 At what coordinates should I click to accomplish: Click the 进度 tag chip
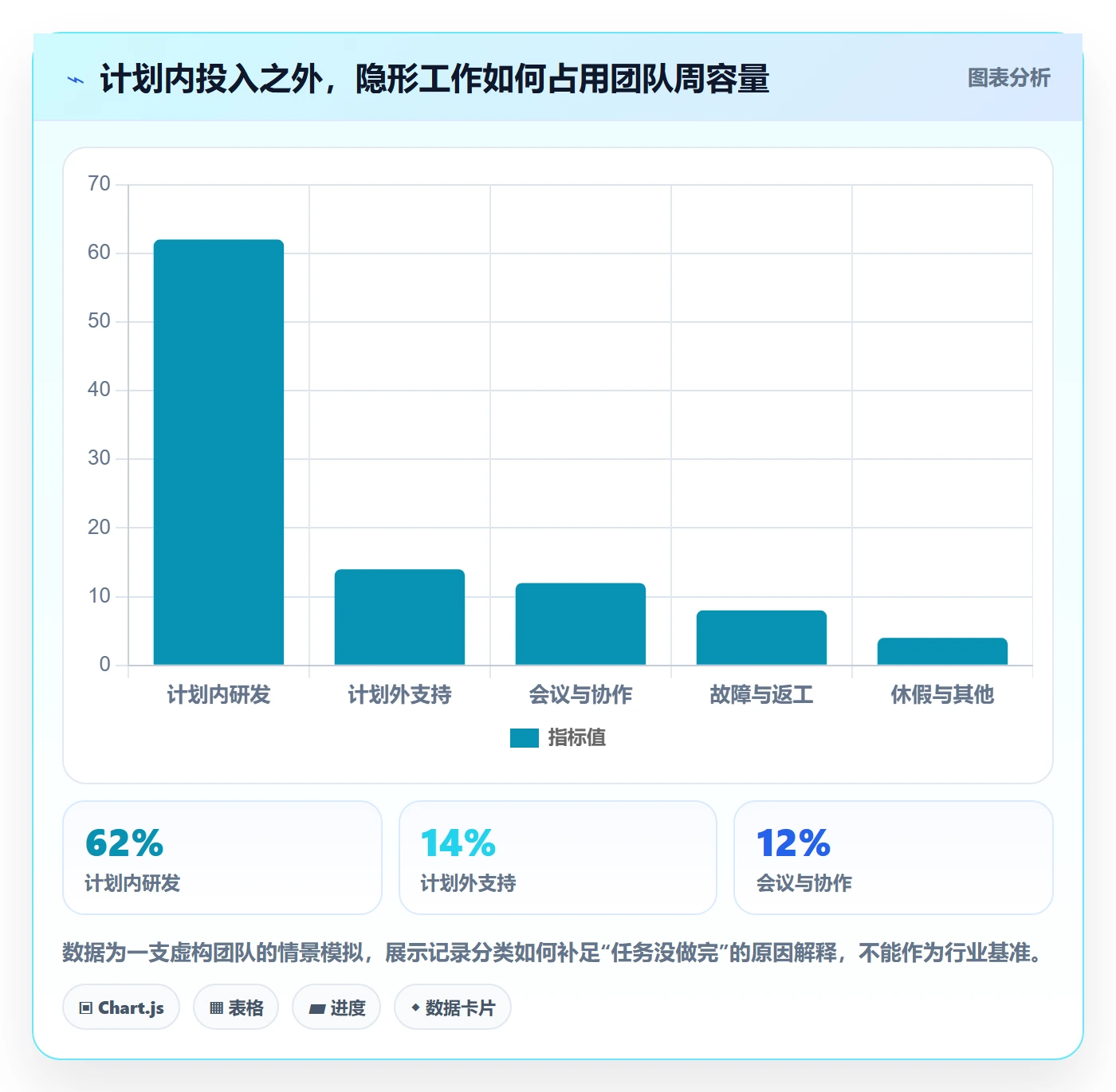[336, 1008]
